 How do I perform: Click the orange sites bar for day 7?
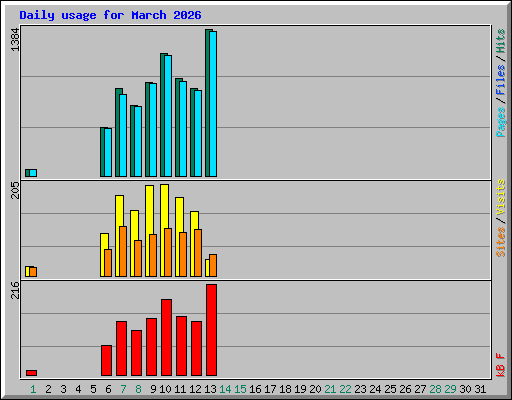[x=123, y=251]
